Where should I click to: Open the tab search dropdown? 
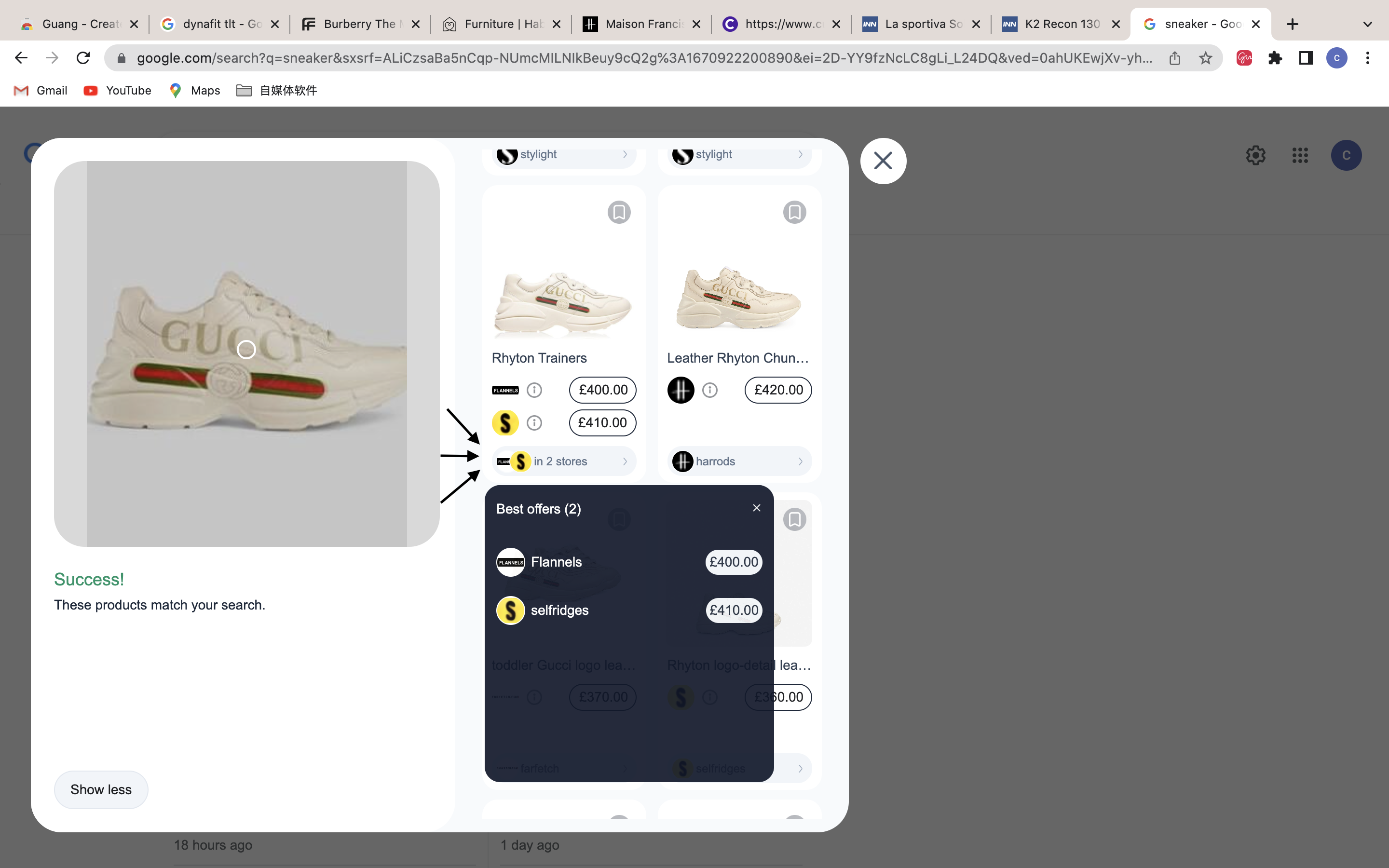pyautogui.click(x=1368, y=24)
